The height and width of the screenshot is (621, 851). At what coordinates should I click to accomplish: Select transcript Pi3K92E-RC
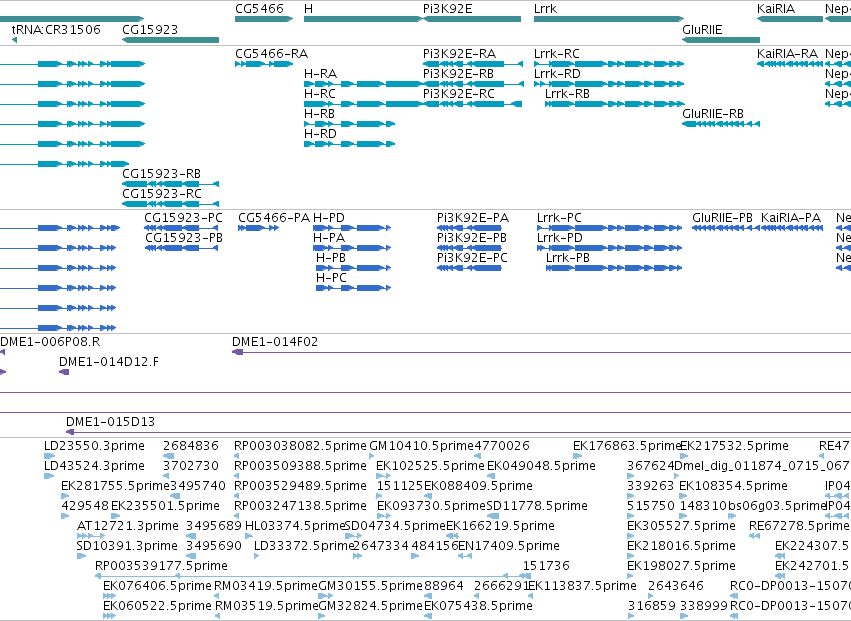click(473, 104)
